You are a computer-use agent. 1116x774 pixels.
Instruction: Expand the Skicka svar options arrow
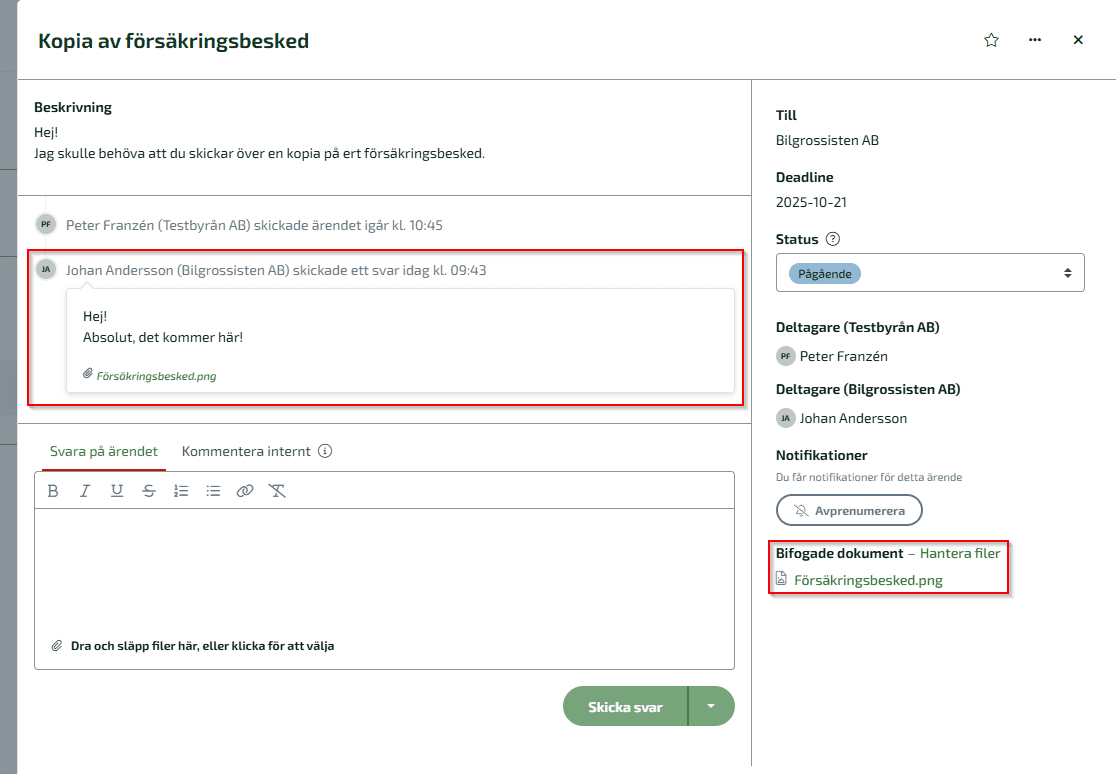[x=712, y=706]
